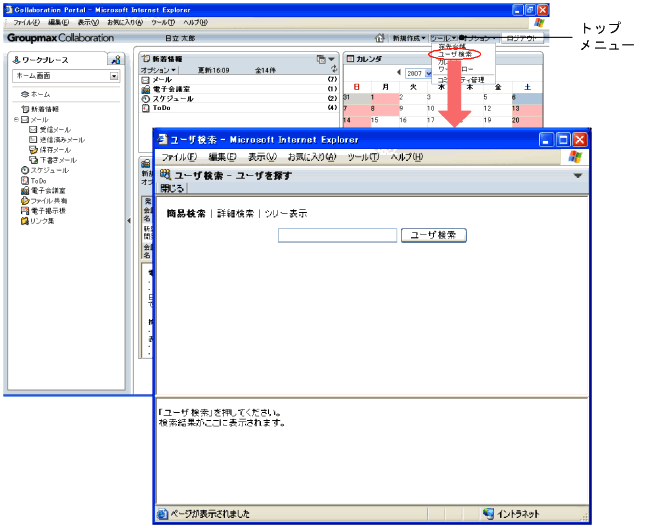Open ToDo in the sidebar tree
The height and width of the screenshot is (528, 652).
[38, 181]
